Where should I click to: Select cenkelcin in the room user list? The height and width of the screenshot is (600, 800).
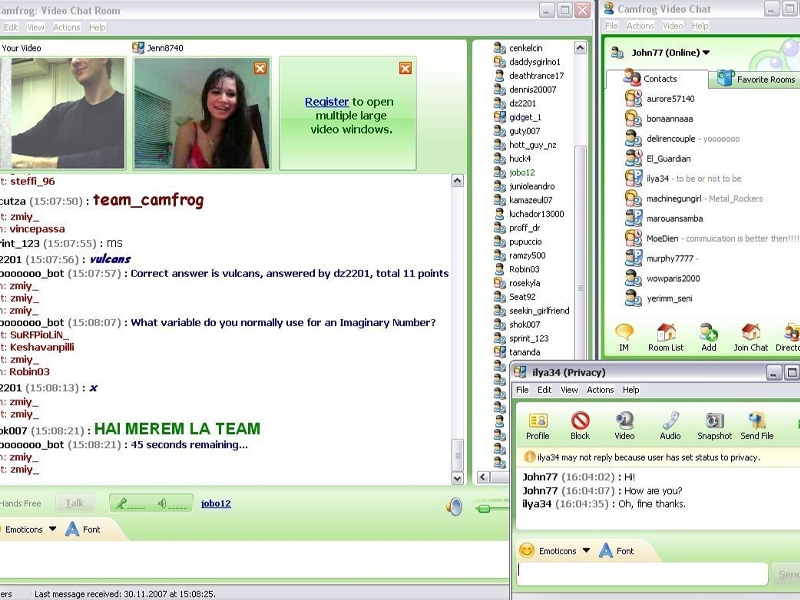click(x=526, y=48)
